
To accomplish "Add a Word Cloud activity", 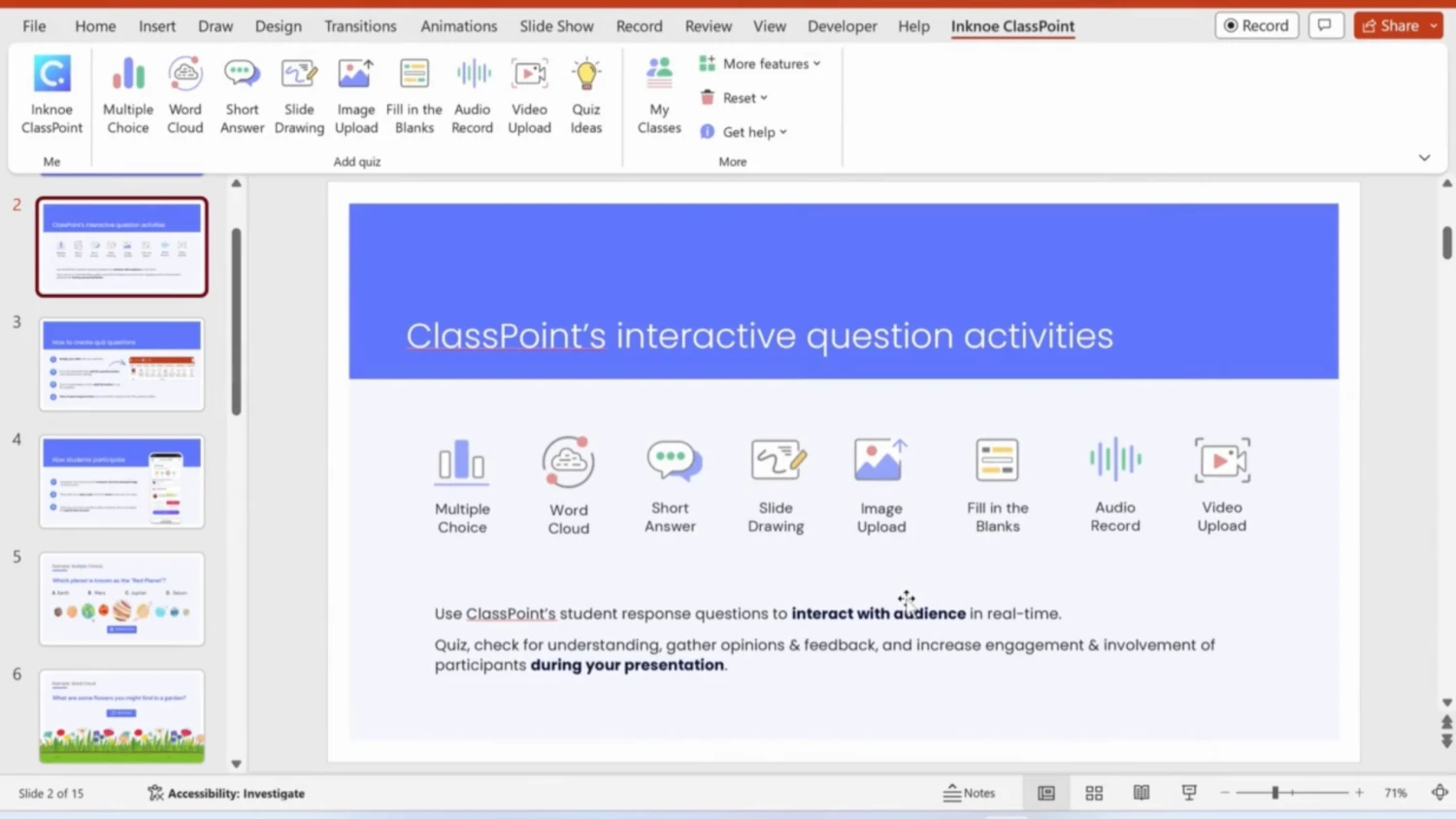I will pos(184,92).
